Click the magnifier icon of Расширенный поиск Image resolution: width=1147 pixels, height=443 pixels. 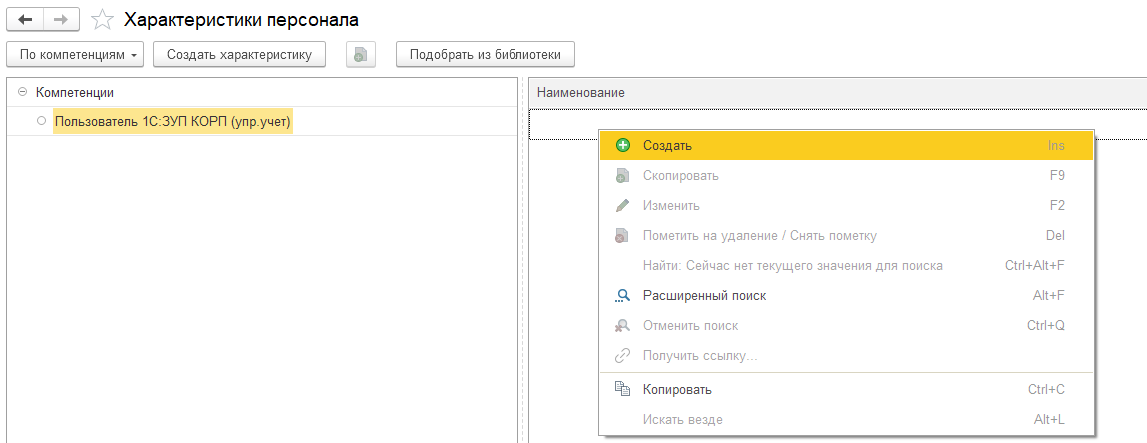pos(623,295)
